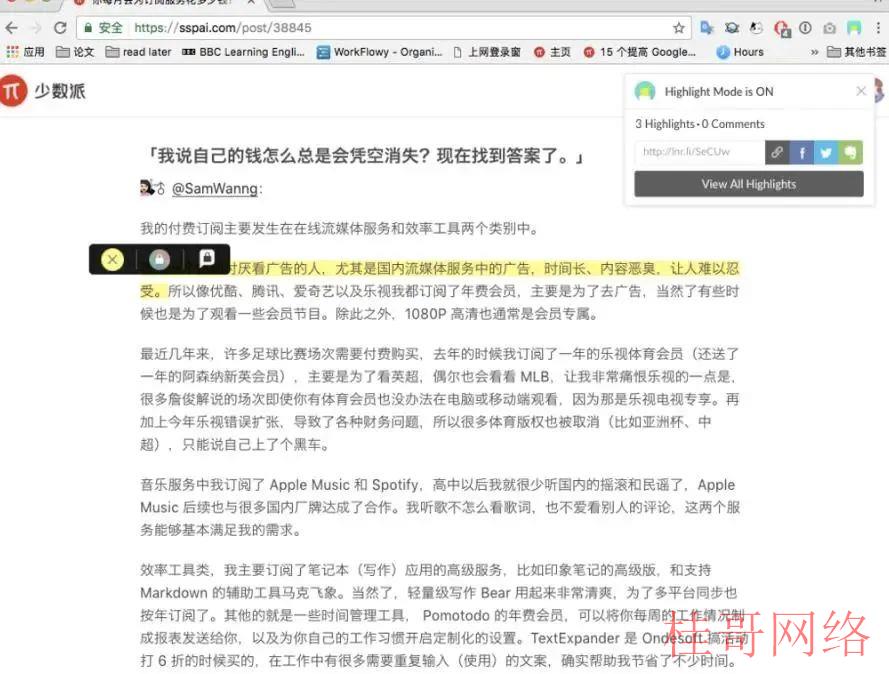Close the current browser tab
Image resolution: width=889 pixels, height=674 pixels.
(251, 2)
